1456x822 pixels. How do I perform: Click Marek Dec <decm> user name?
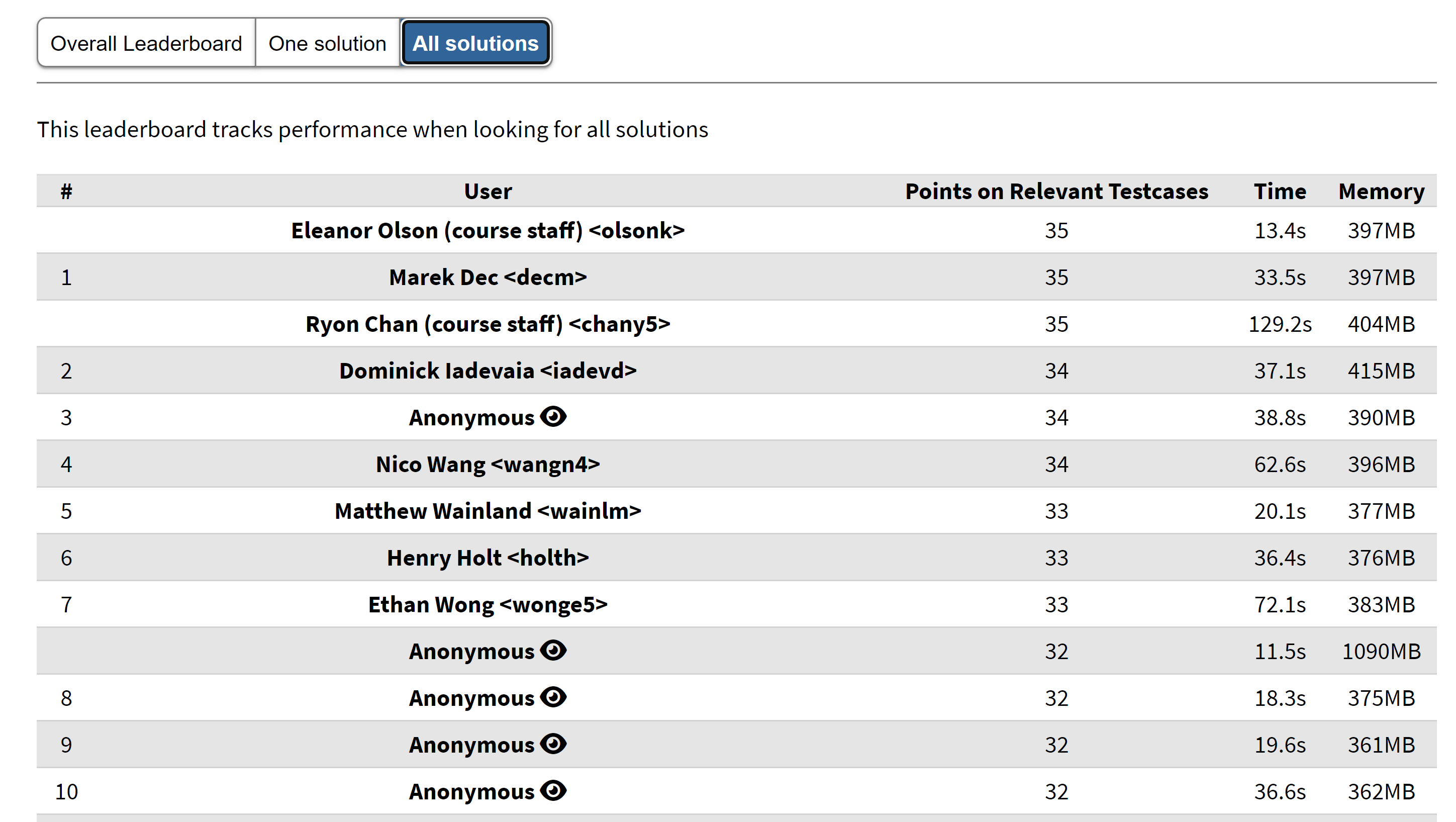(488, 277)
